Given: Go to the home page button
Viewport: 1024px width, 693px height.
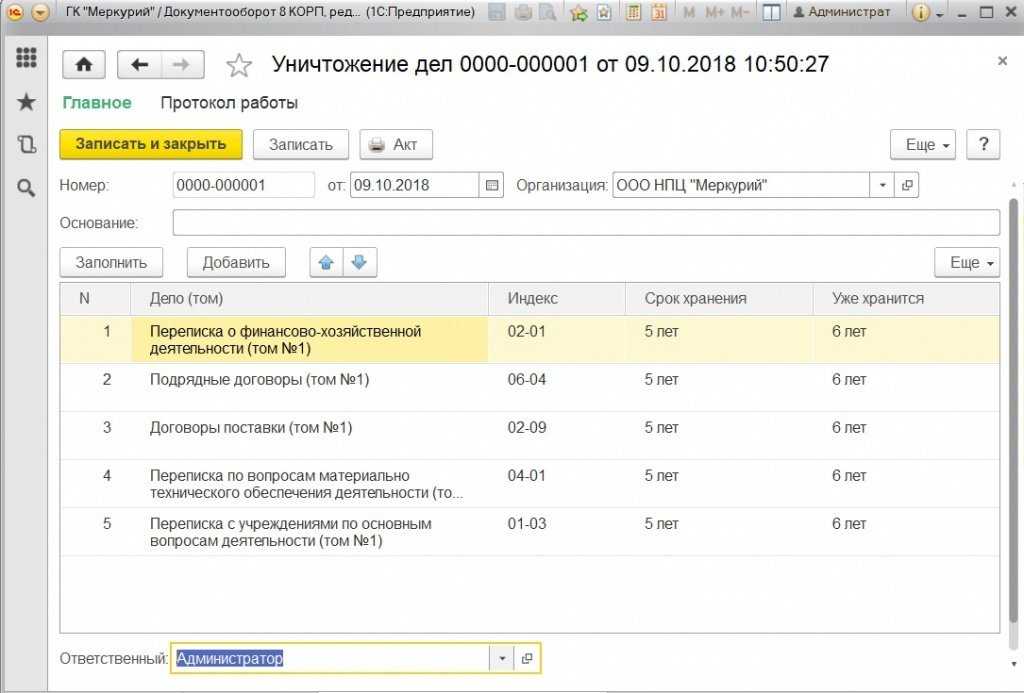Looking at the screenshot, I should (84, 65).
